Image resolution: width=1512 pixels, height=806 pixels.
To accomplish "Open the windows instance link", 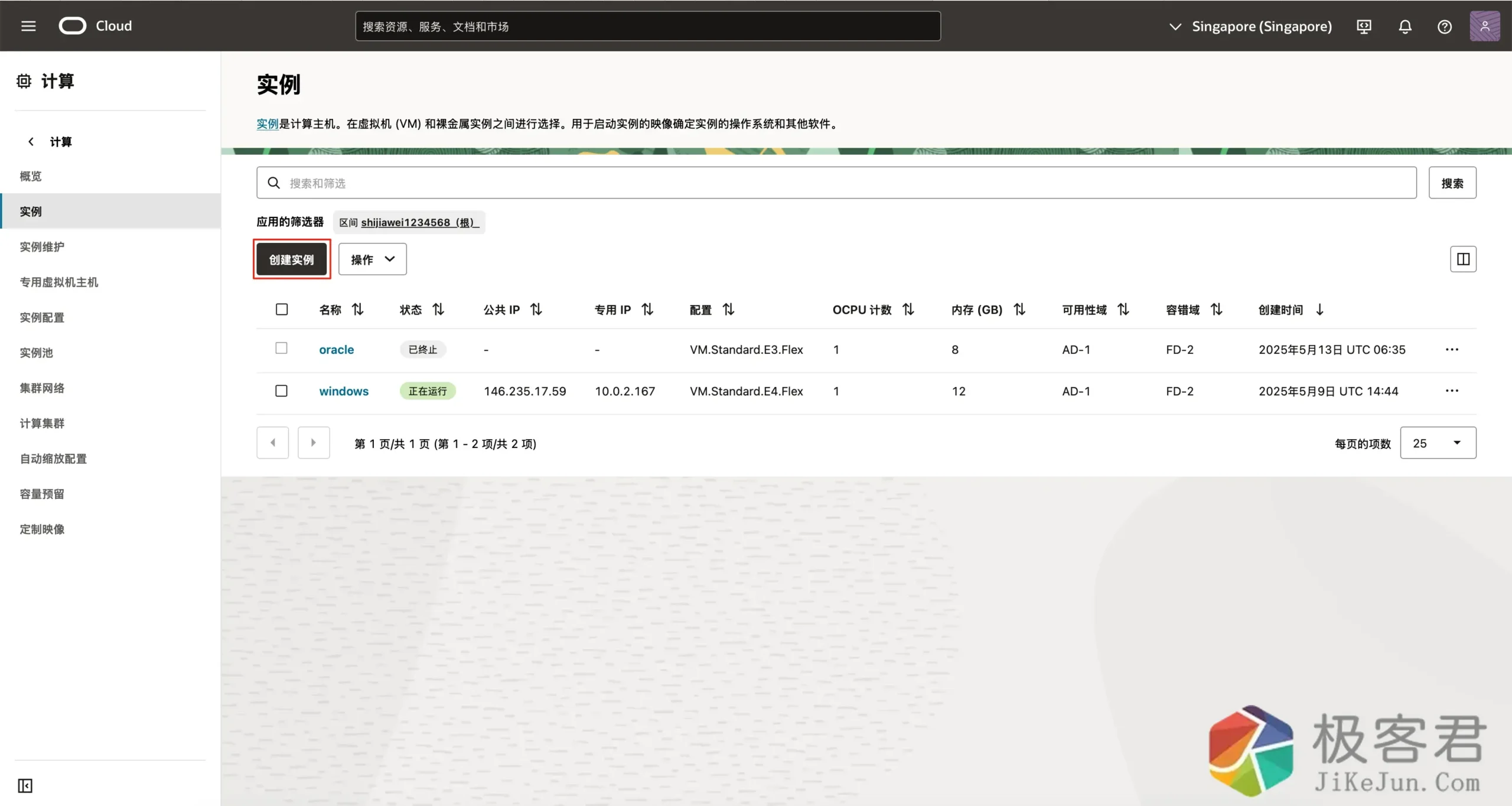I will [344, 391].
